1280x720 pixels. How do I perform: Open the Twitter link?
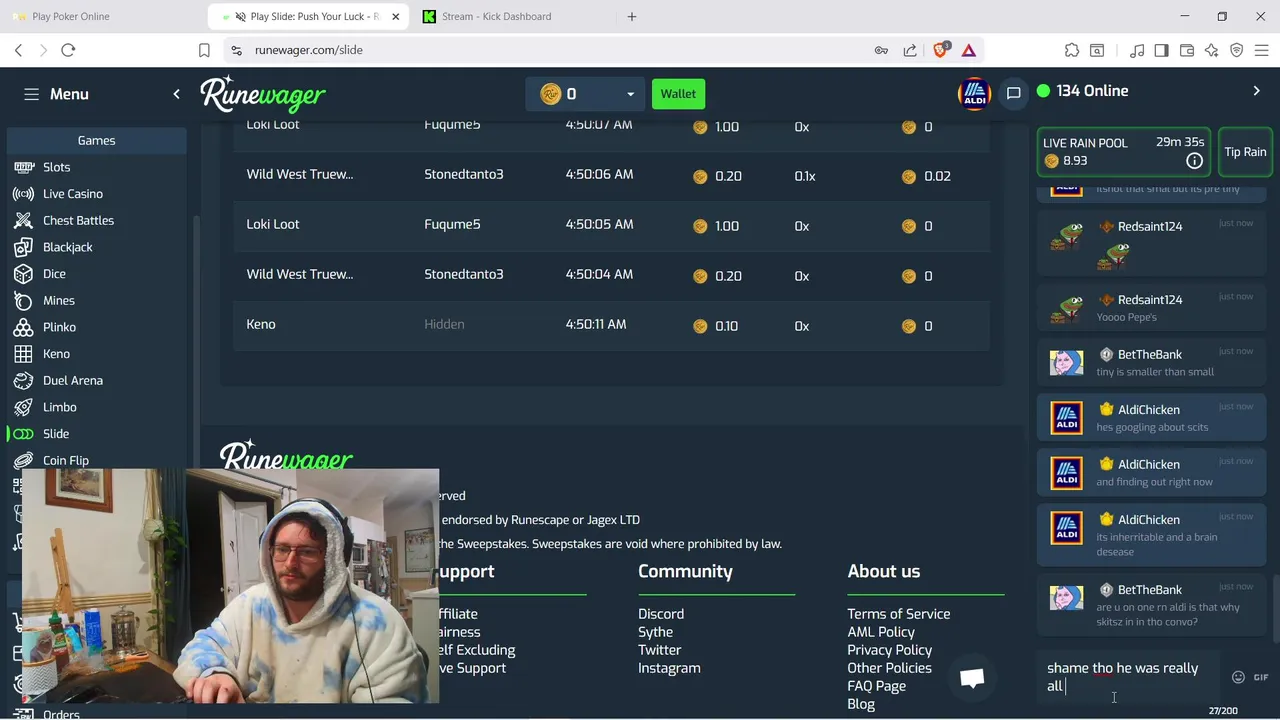(x=660, y=650)
